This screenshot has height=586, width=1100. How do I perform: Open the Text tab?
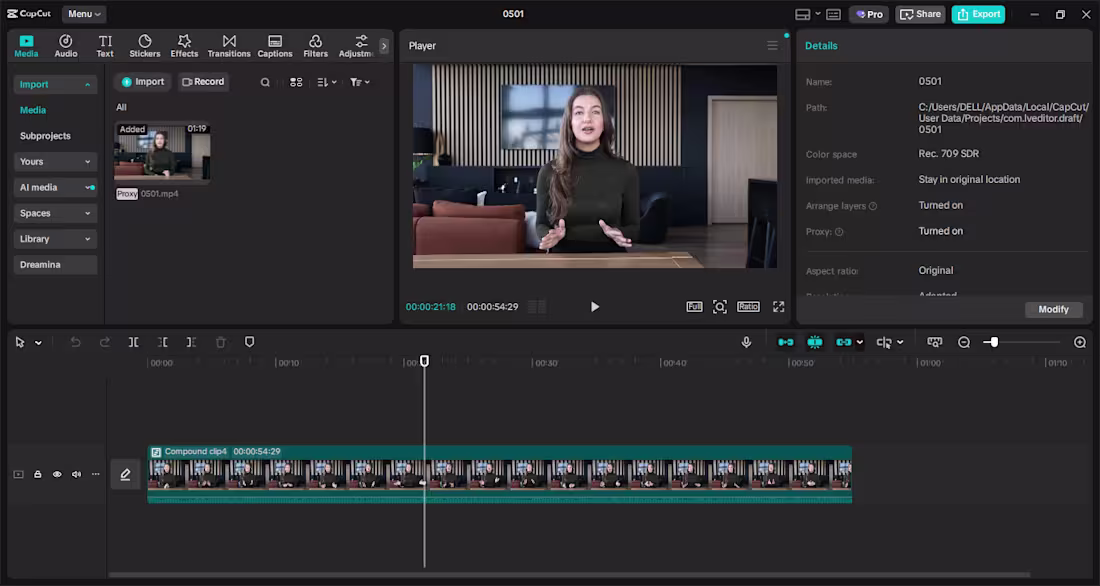point(105,46)
